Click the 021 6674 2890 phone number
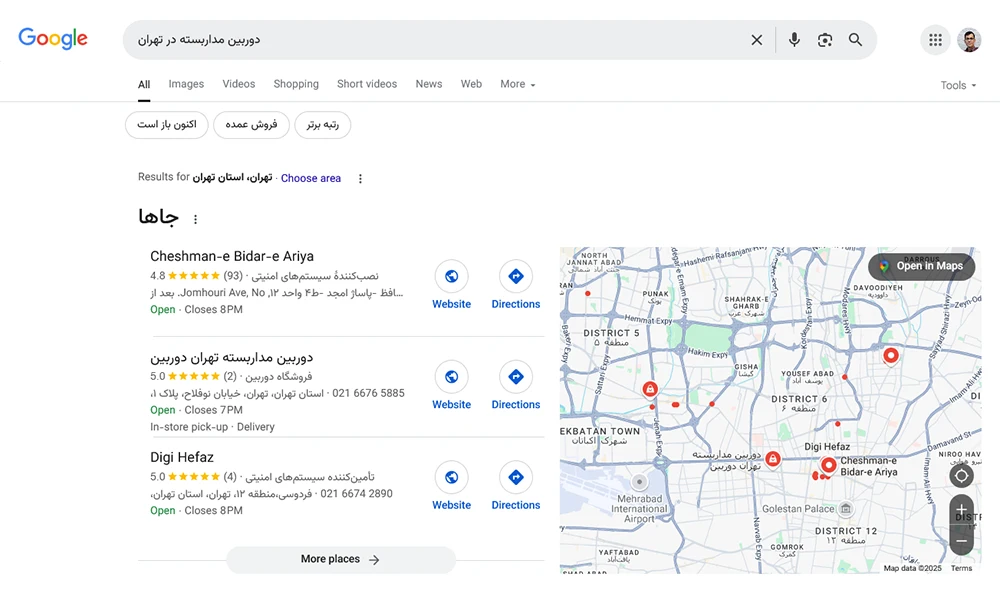The image size is (1000, 600). pos(357,494)
